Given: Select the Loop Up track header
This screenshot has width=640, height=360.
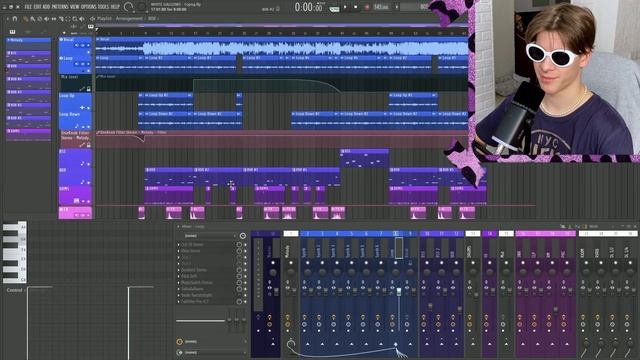Looking at the screenshot, I should coord(75,101).
